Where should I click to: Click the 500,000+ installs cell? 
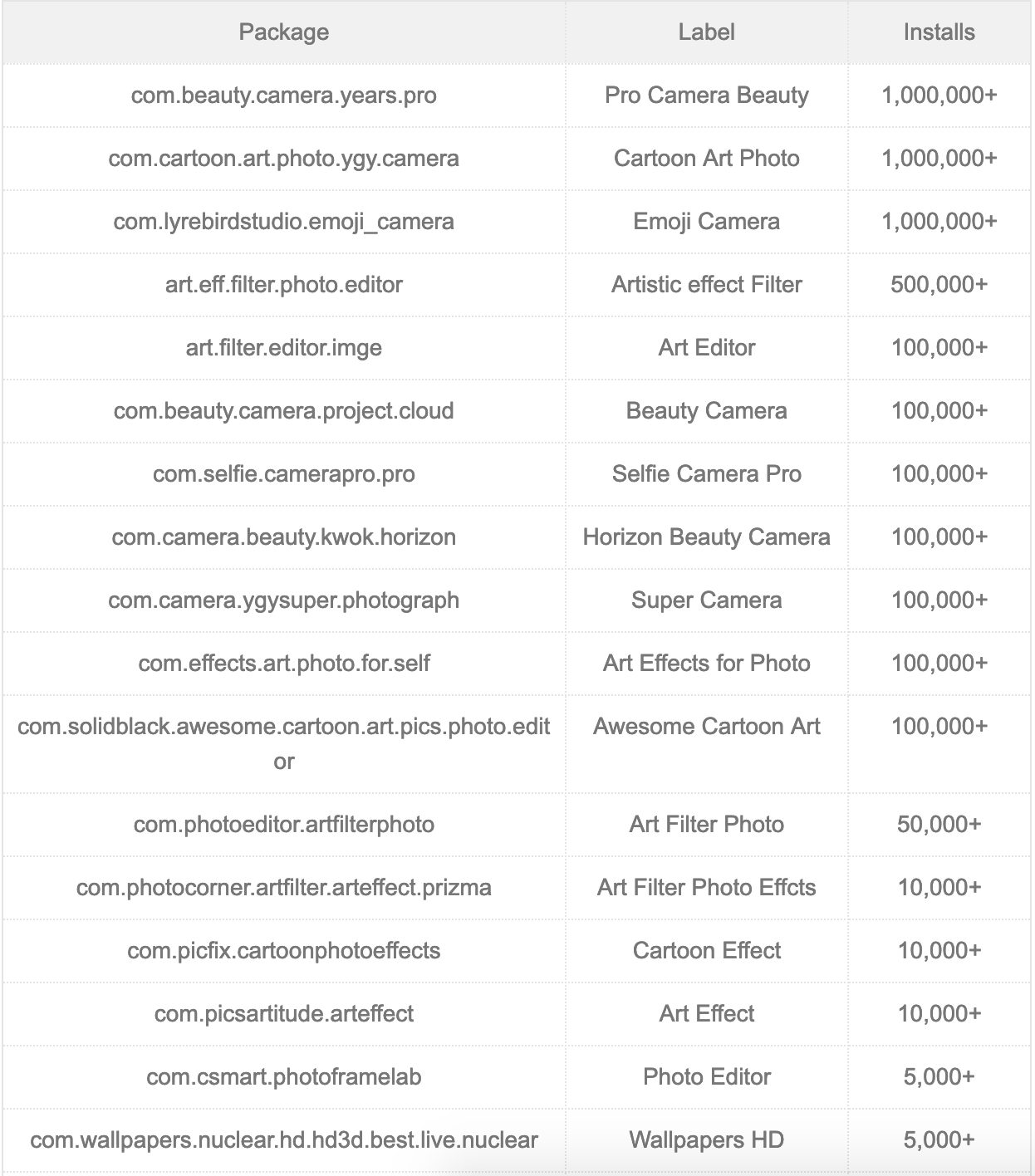(x=939, y=285)
